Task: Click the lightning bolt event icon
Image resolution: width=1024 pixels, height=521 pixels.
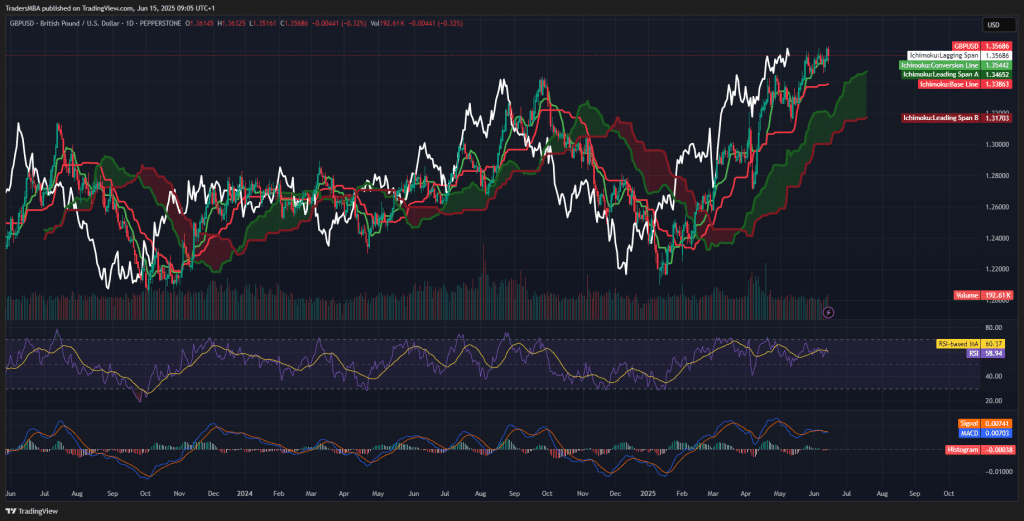Action: [828, 313]
